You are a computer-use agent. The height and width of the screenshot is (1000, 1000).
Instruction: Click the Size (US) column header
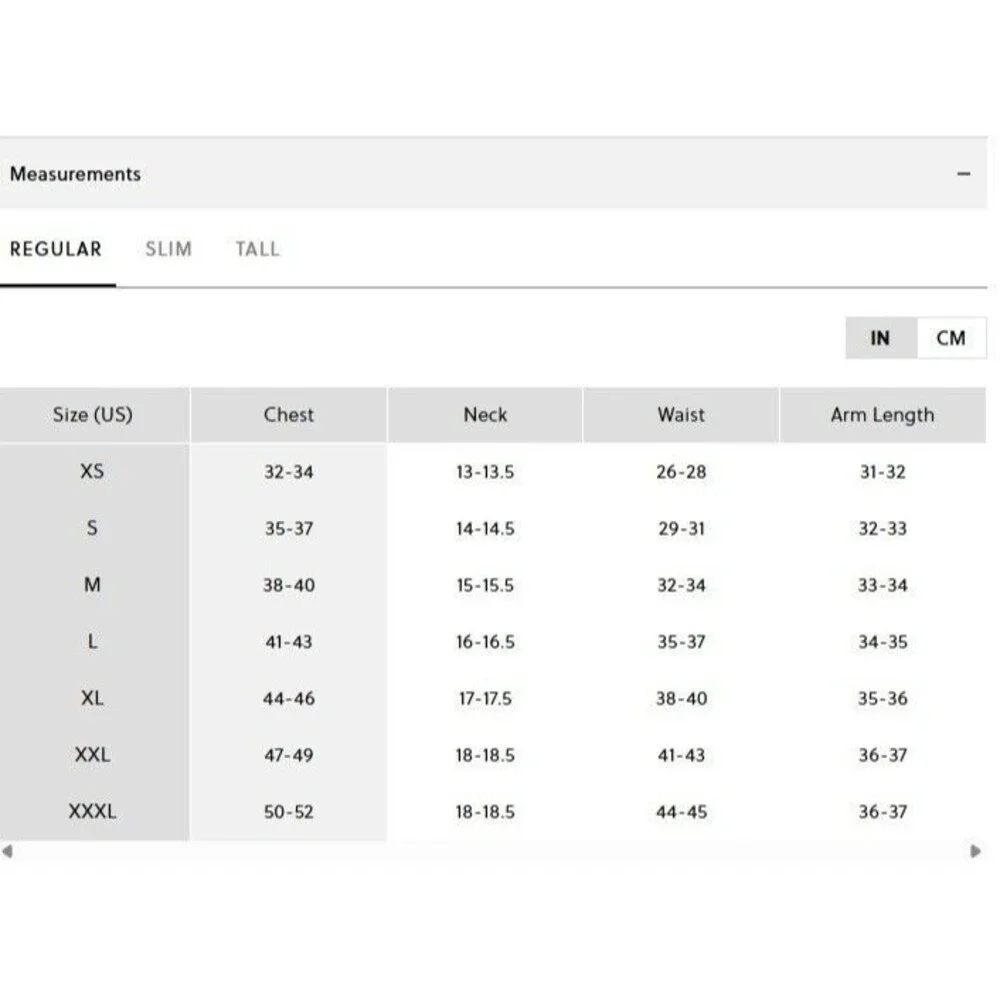coord(93,415)
